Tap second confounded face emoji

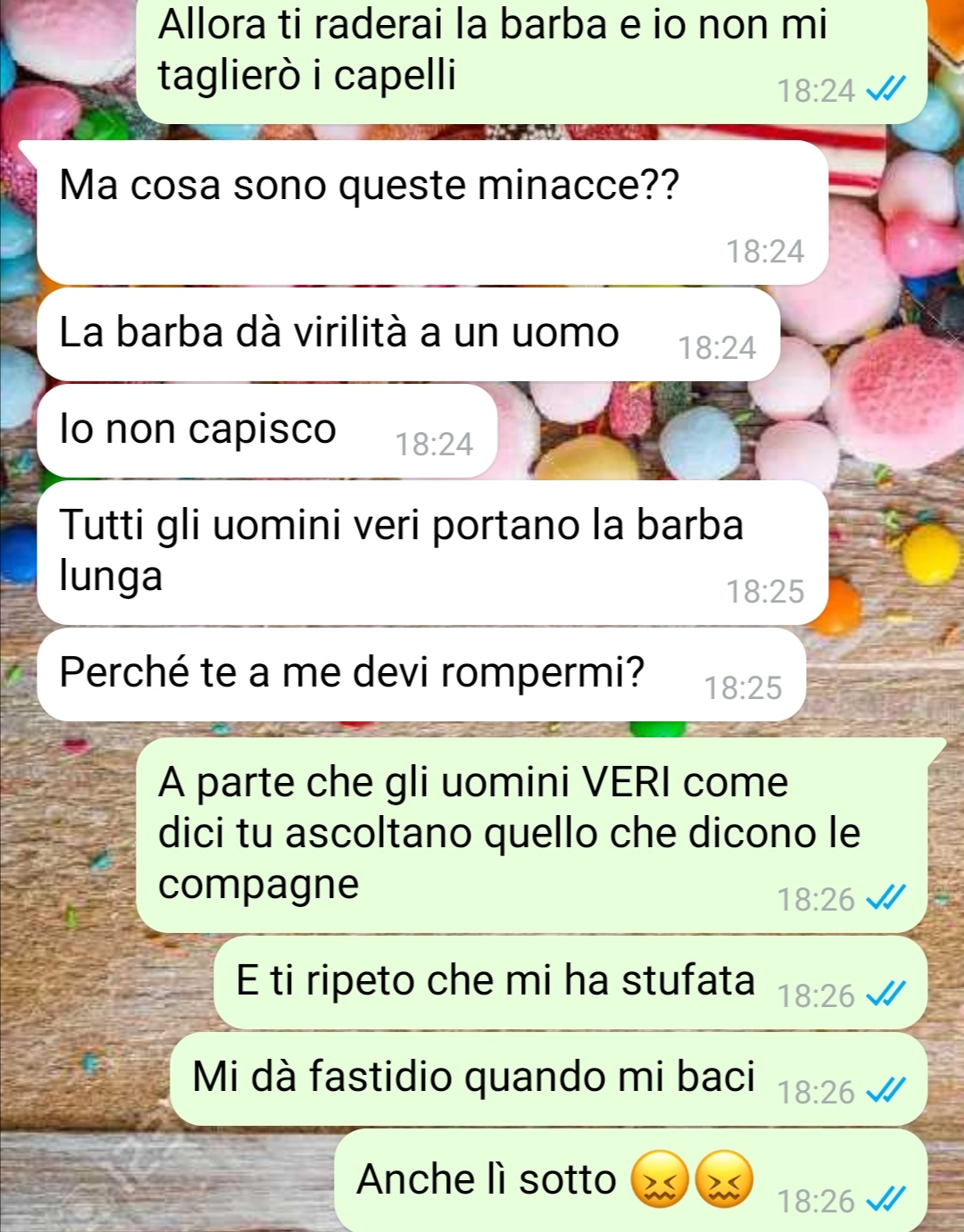[724, 1179]
